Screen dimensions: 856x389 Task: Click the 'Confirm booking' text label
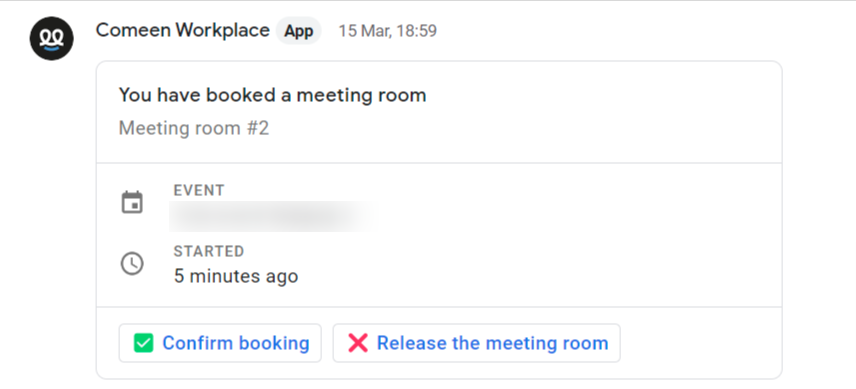click(x=236, y=343)
